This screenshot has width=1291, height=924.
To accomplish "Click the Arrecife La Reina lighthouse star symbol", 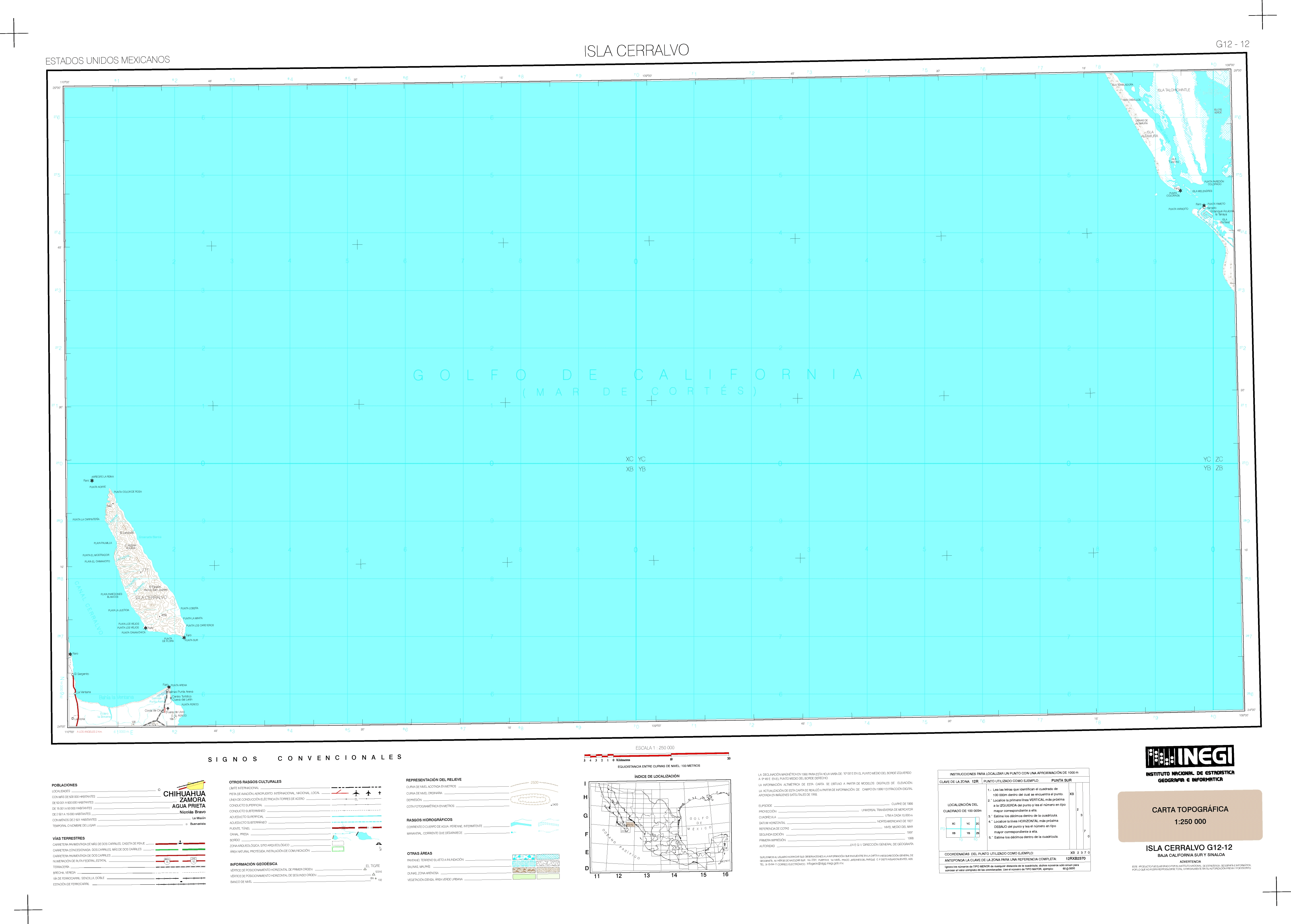I will pos(92,481).
